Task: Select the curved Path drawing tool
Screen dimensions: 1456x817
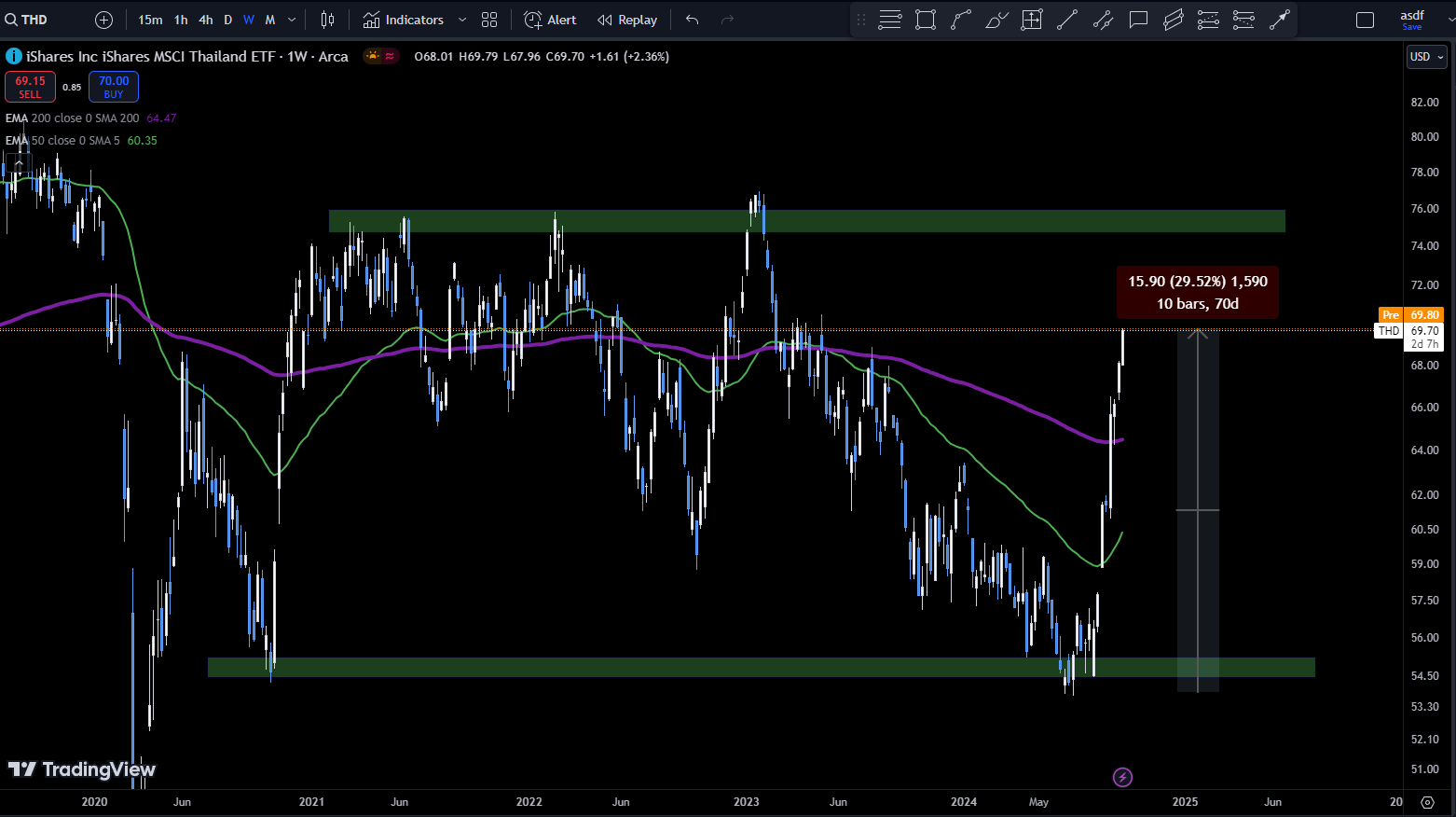Action: pos(961,20)
